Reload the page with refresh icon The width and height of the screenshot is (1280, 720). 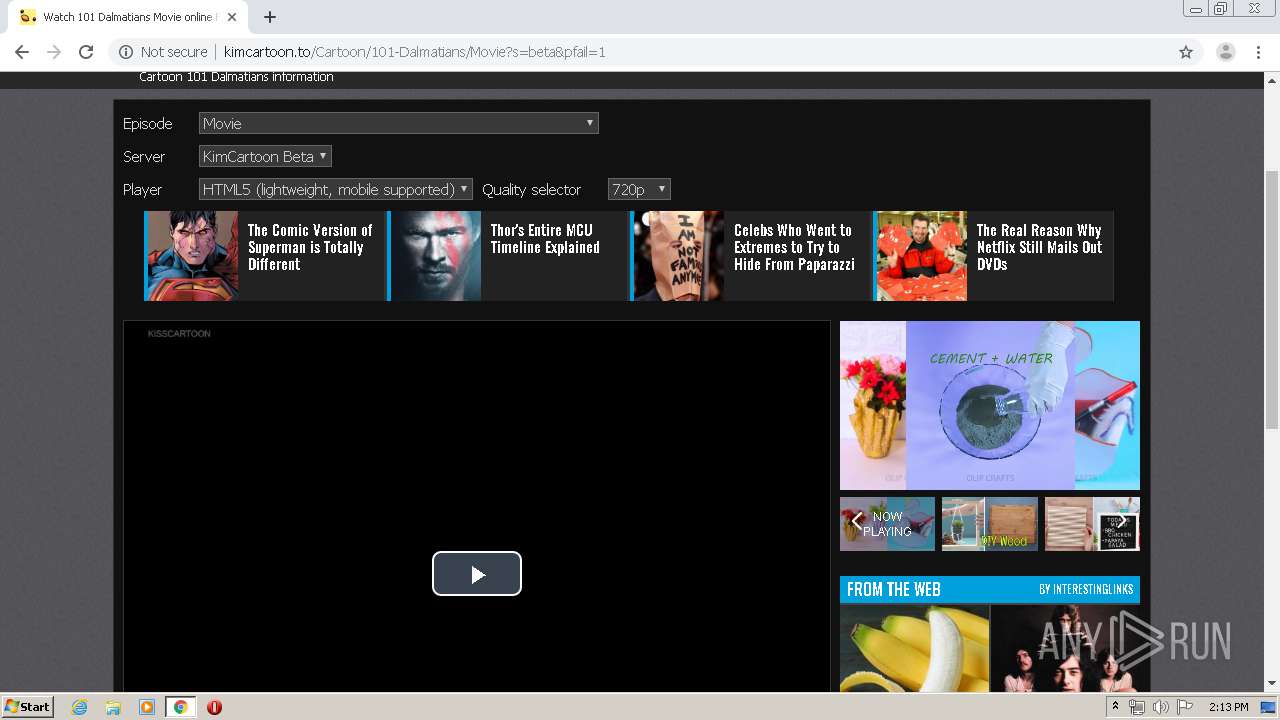[86, 52]
